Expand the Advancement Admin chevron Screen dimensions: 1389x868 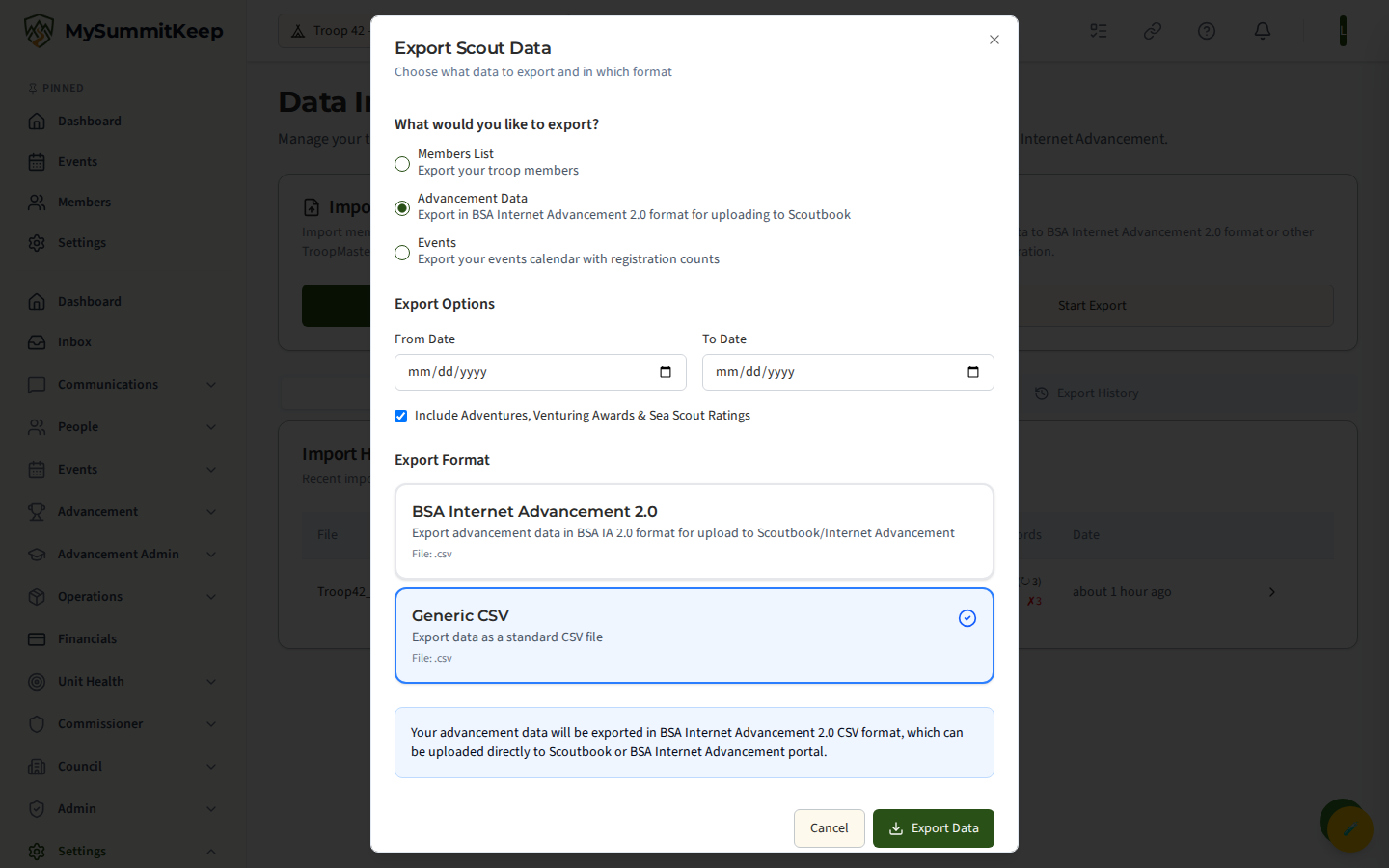[x=211, y=555]
